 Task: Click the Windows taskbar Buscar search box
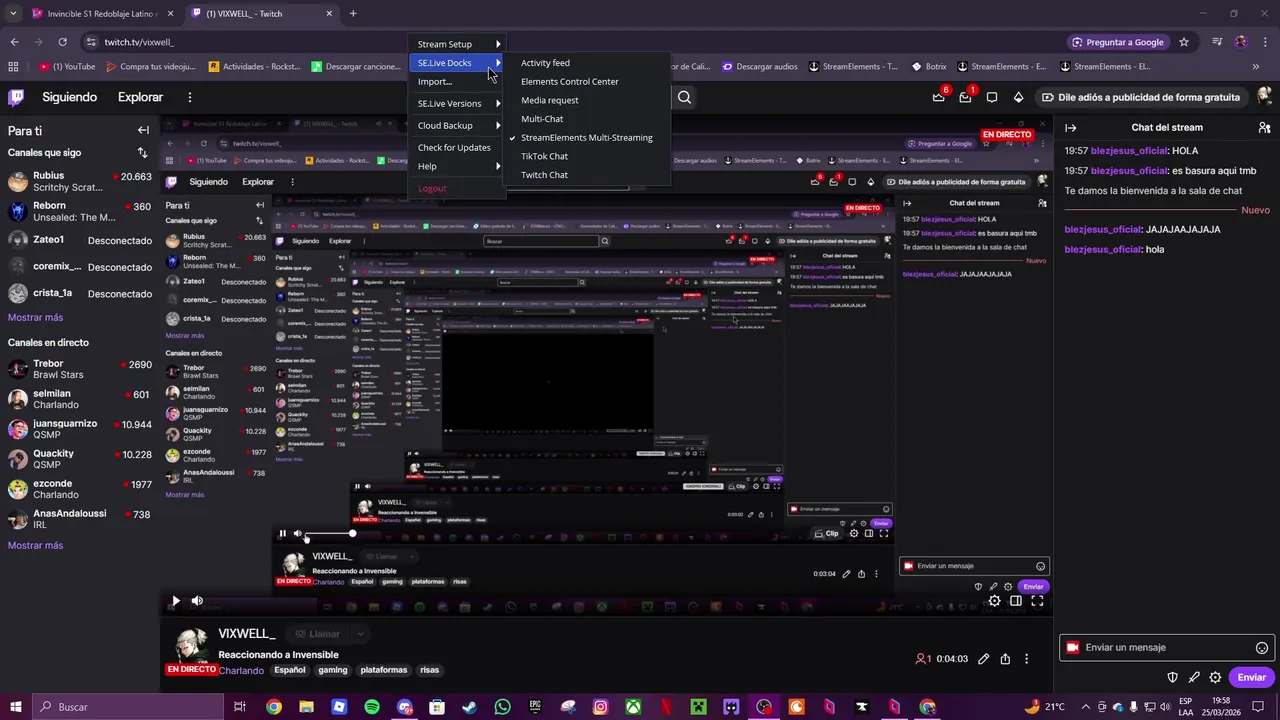tap(127, 707)
